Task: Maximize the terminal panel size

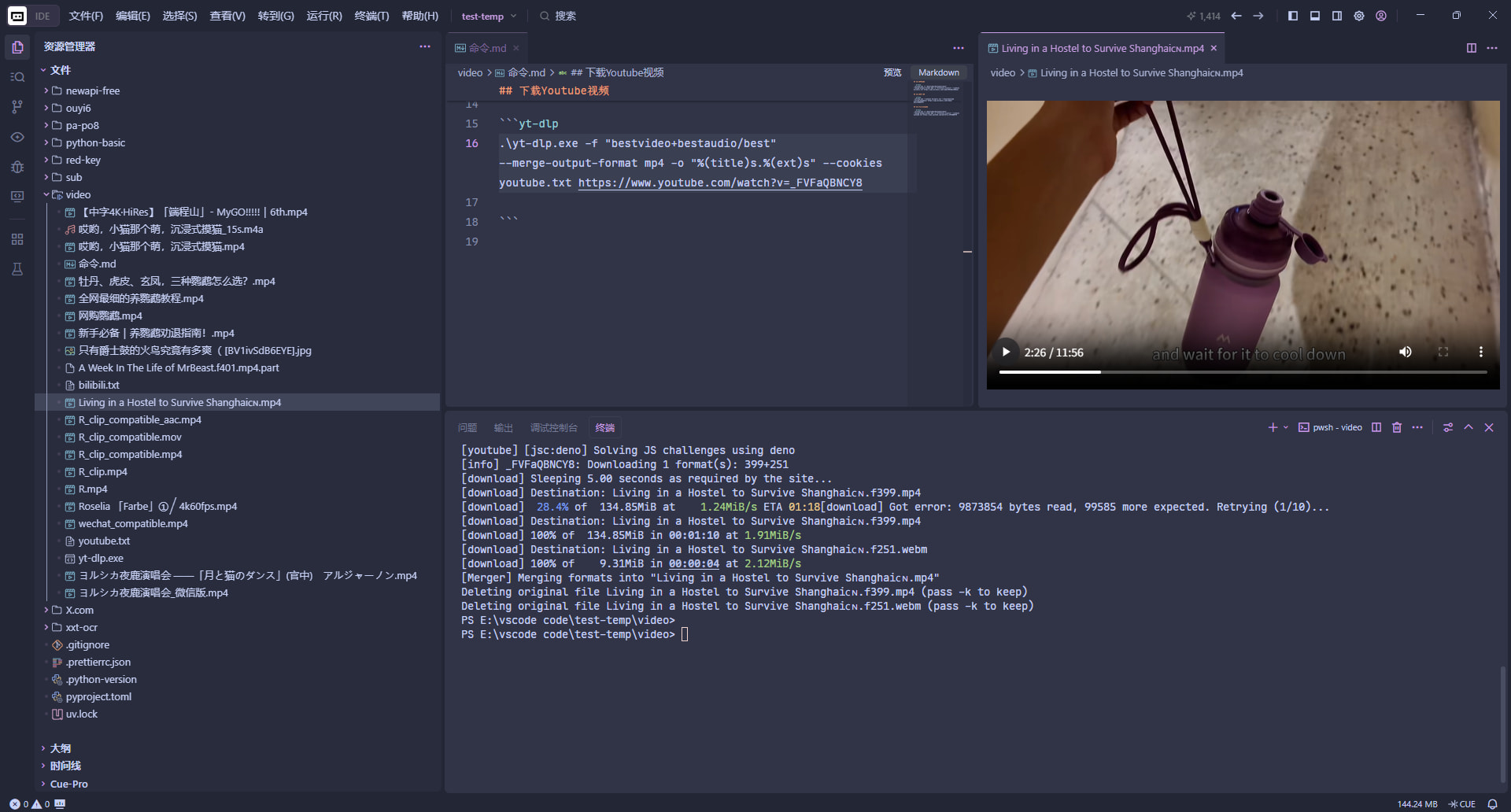Action: [x=1469, y=427]
